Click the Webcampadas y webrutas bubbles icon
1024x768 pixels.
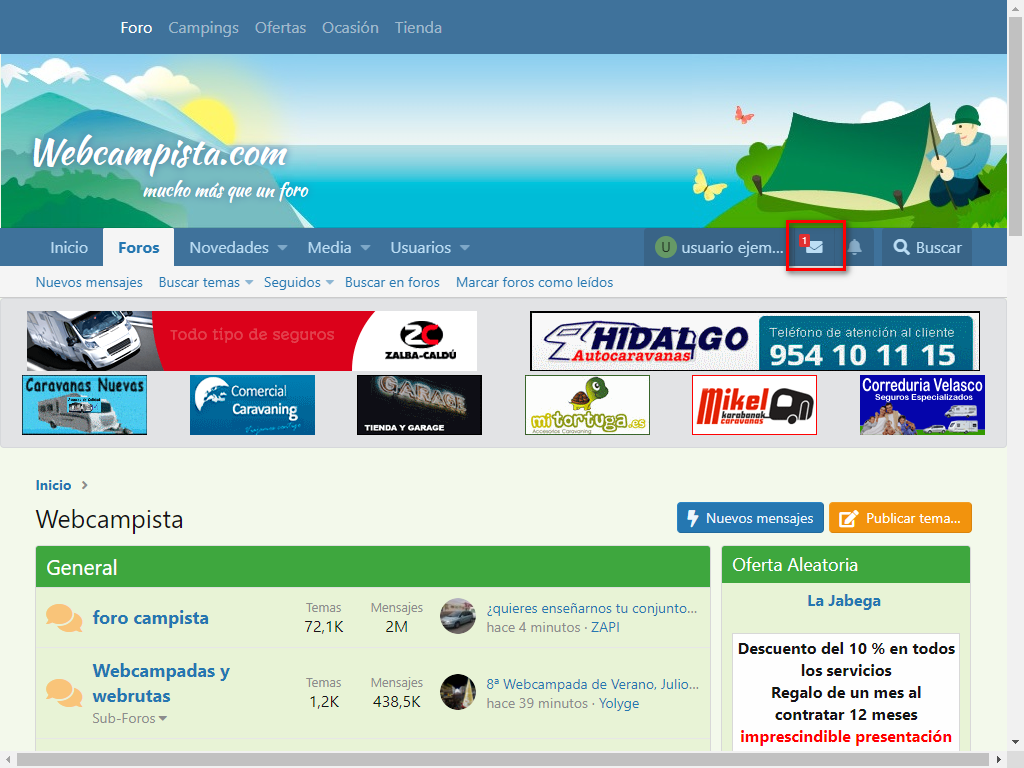[x=64, y=693]
